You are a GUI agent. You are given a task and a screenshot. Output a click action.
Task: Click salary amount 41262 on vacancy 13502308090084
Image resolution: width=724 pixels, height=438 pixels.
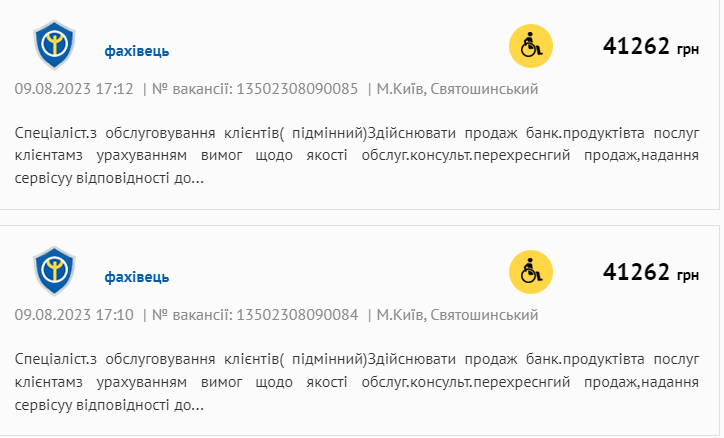(636, 272)
